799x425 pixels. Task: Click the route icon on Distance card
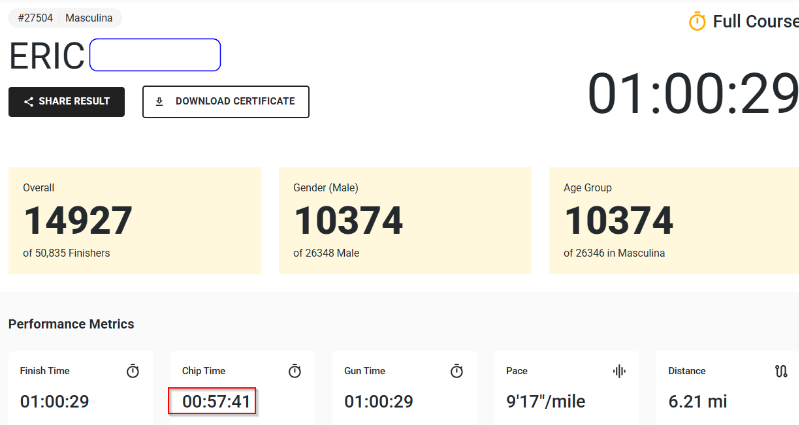click(781, 371)
